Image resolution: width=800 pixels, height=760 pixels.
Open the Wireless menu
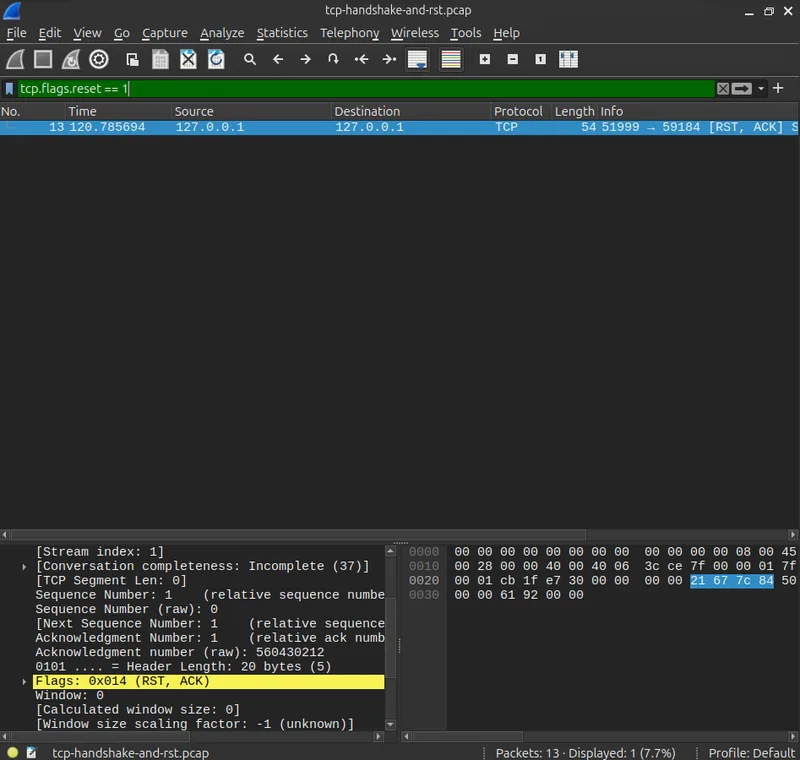click(415, 33)
